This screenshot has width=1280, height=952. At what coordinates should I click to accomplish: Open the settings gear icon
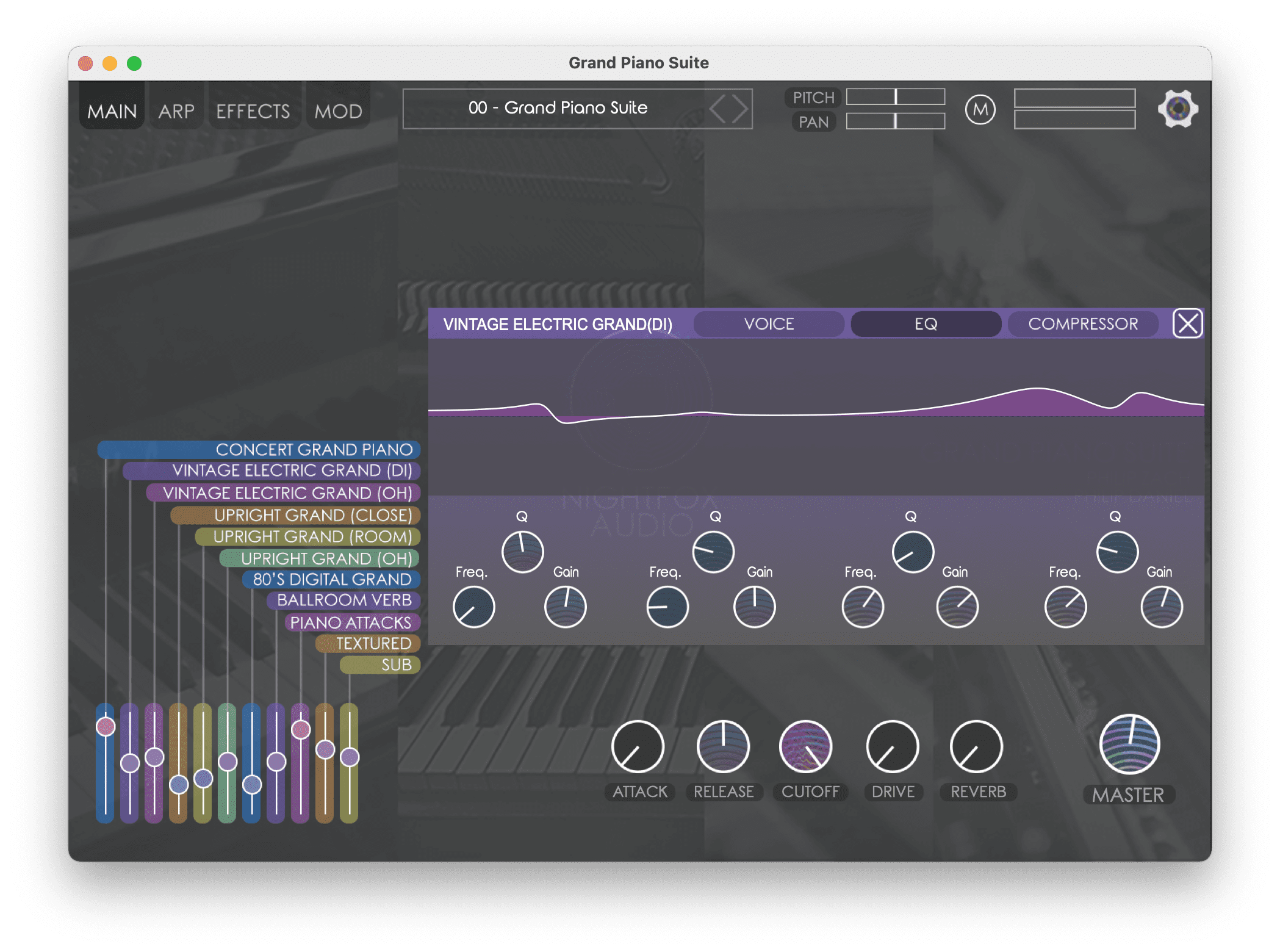pos(1178,109)
